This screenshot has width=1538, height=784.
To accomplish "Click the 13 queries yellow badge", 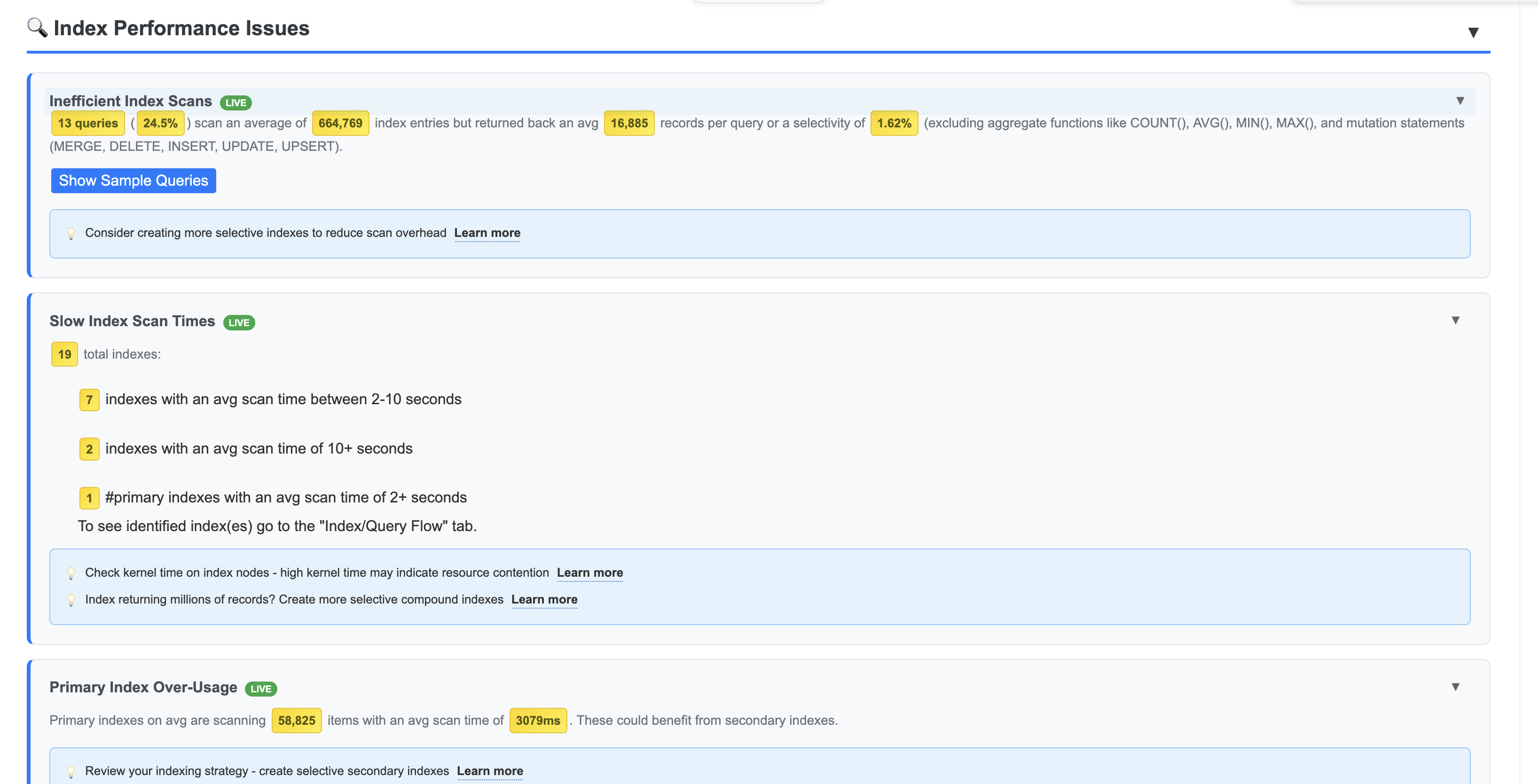I will [88, 123].
